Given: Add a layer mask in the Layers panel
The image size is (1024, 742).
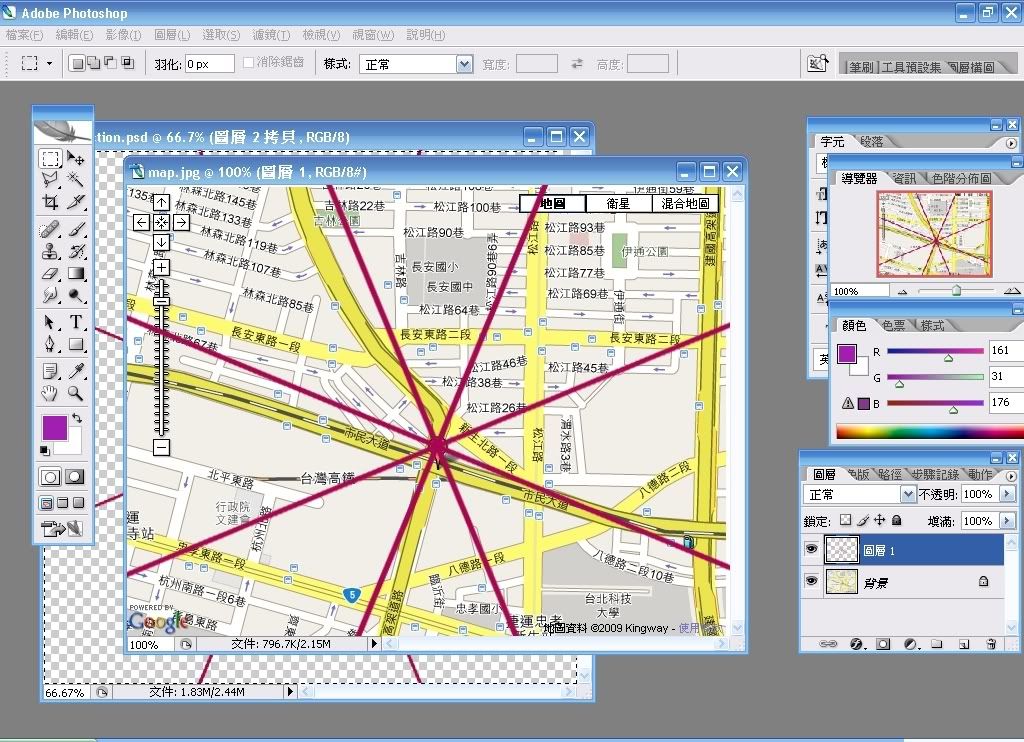Looking at the screenshot, I should [883, 644].
